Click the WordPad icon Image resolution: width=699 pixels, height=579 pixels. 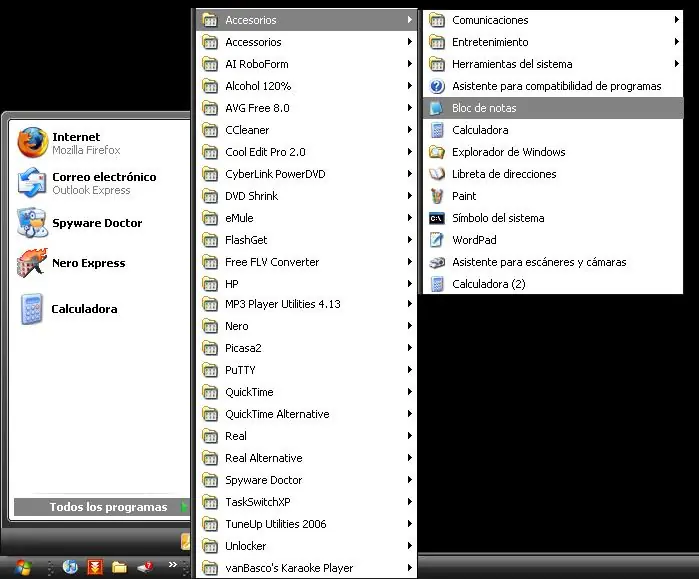click(437, 240)
